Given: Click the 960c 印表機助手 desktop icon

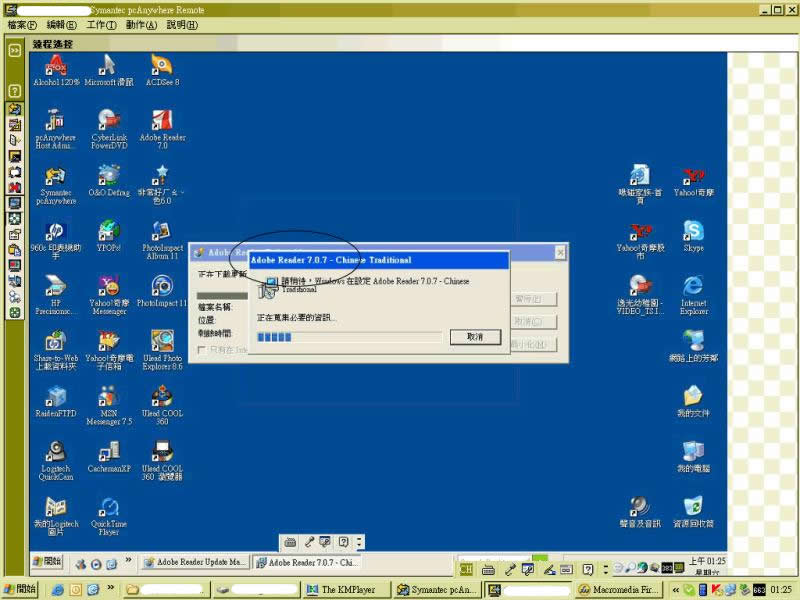Looking at the screenshot, I should [x=56, y=240].
